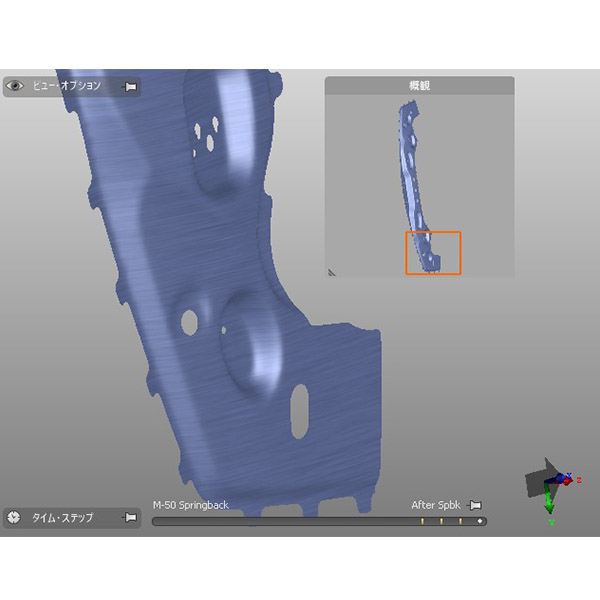Pin the タイム・ステップ panel
600x600 pixels.
tap(130, 518)
